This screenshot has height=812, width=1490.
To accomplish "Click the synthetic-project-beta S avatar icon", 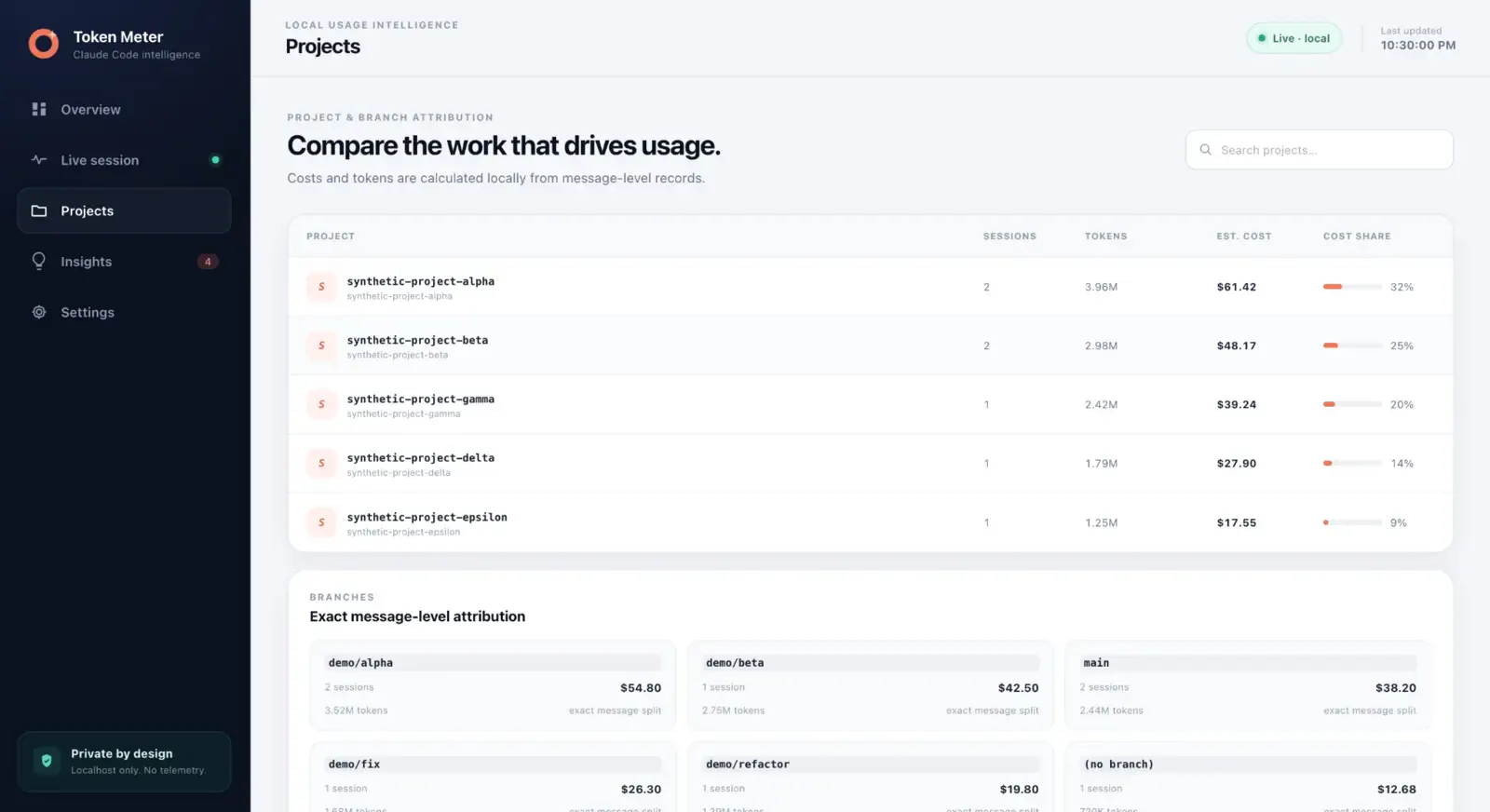I will tap(321, 345).
